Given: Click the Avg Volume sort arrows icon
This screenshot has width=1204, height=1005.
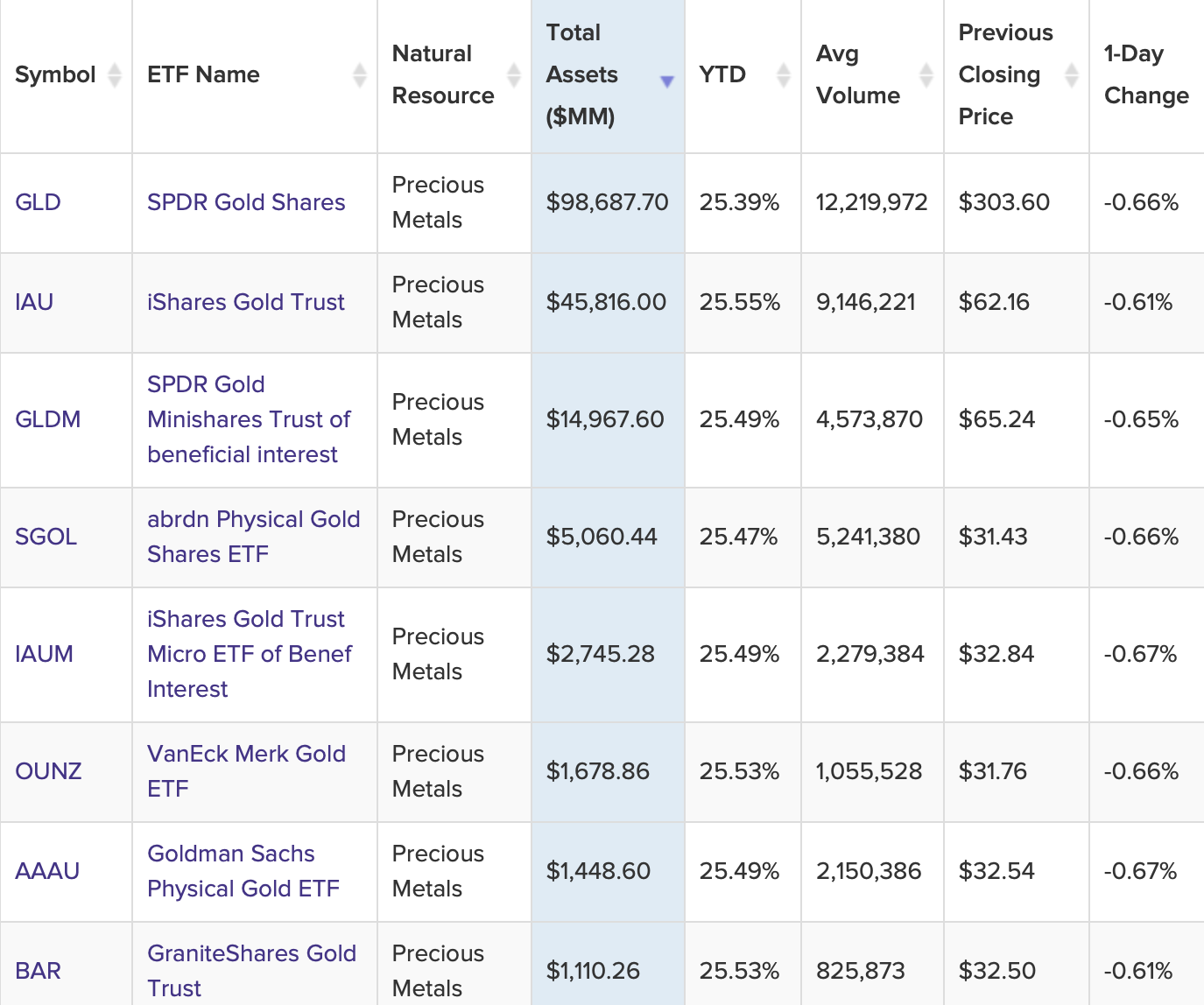Looking at the screenshot, I should [926, 75].
